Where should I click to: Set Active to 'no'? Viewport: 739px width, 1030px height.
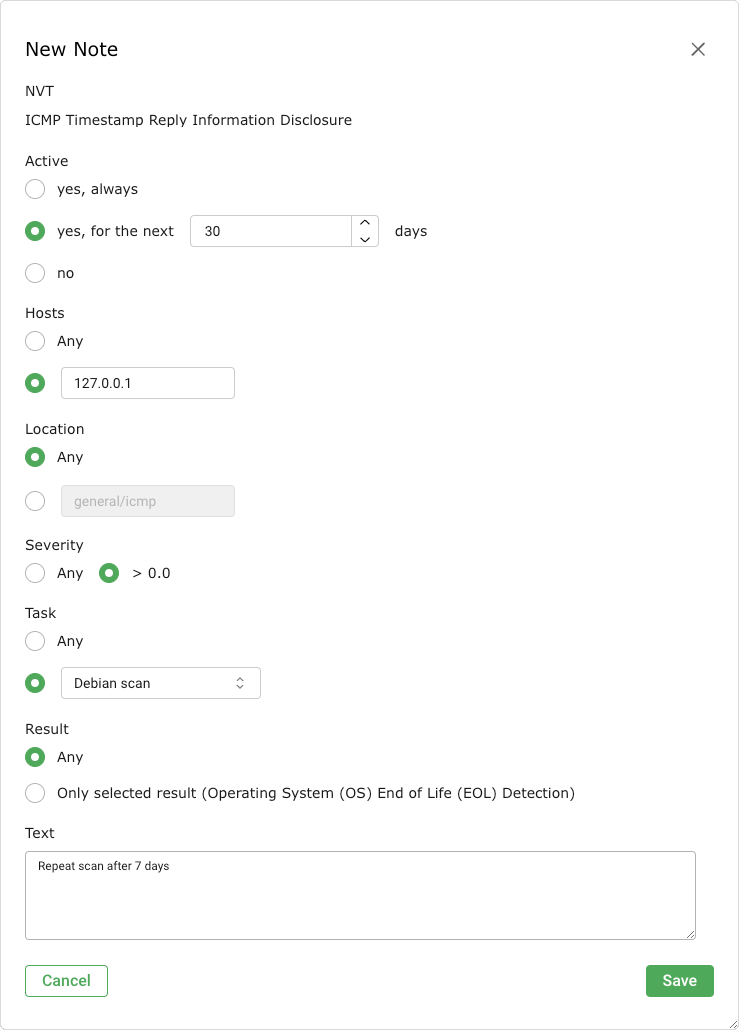[x=35, y=273]
